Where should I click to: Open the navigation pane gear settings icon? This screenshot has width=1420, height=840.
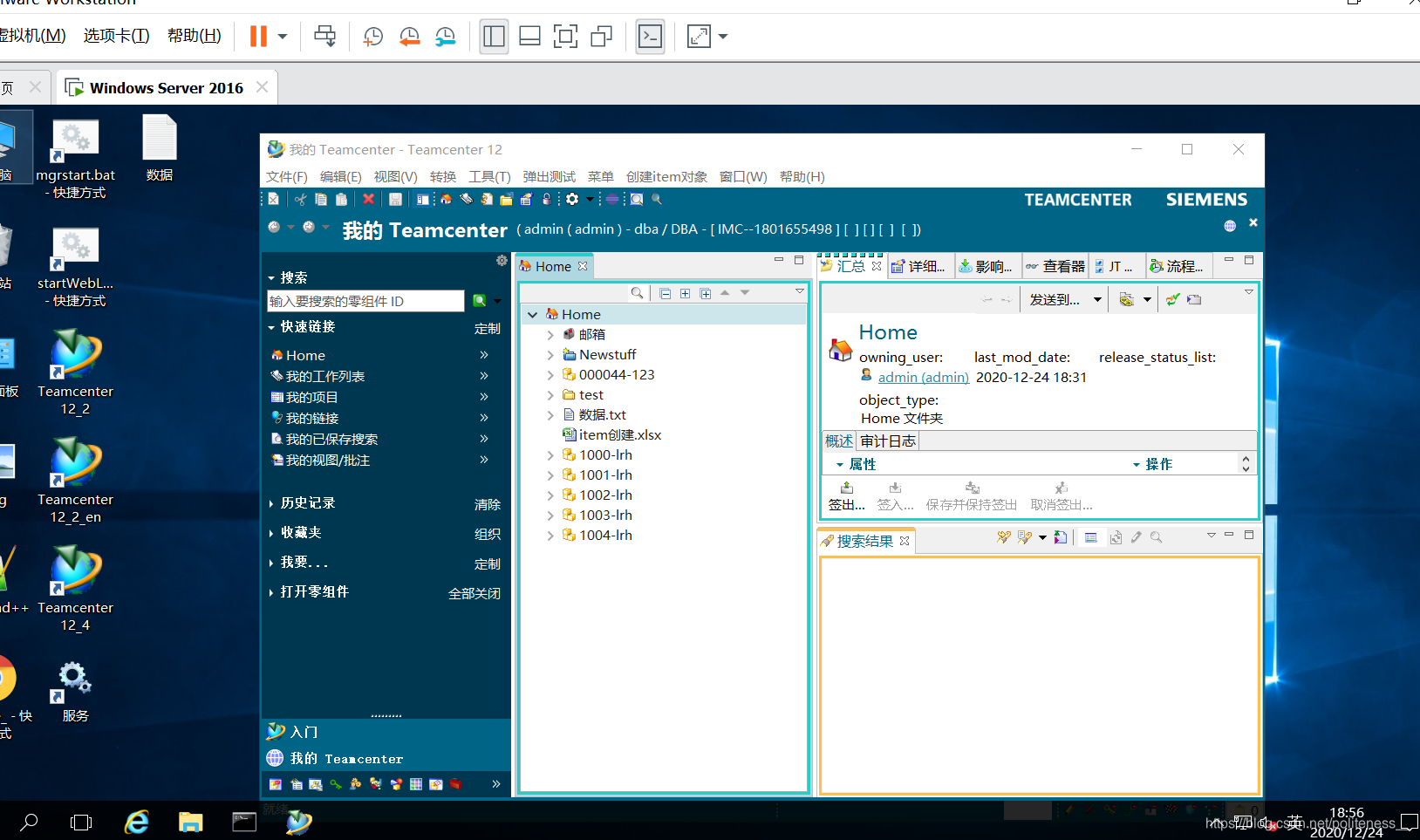(x=502, y=261)
